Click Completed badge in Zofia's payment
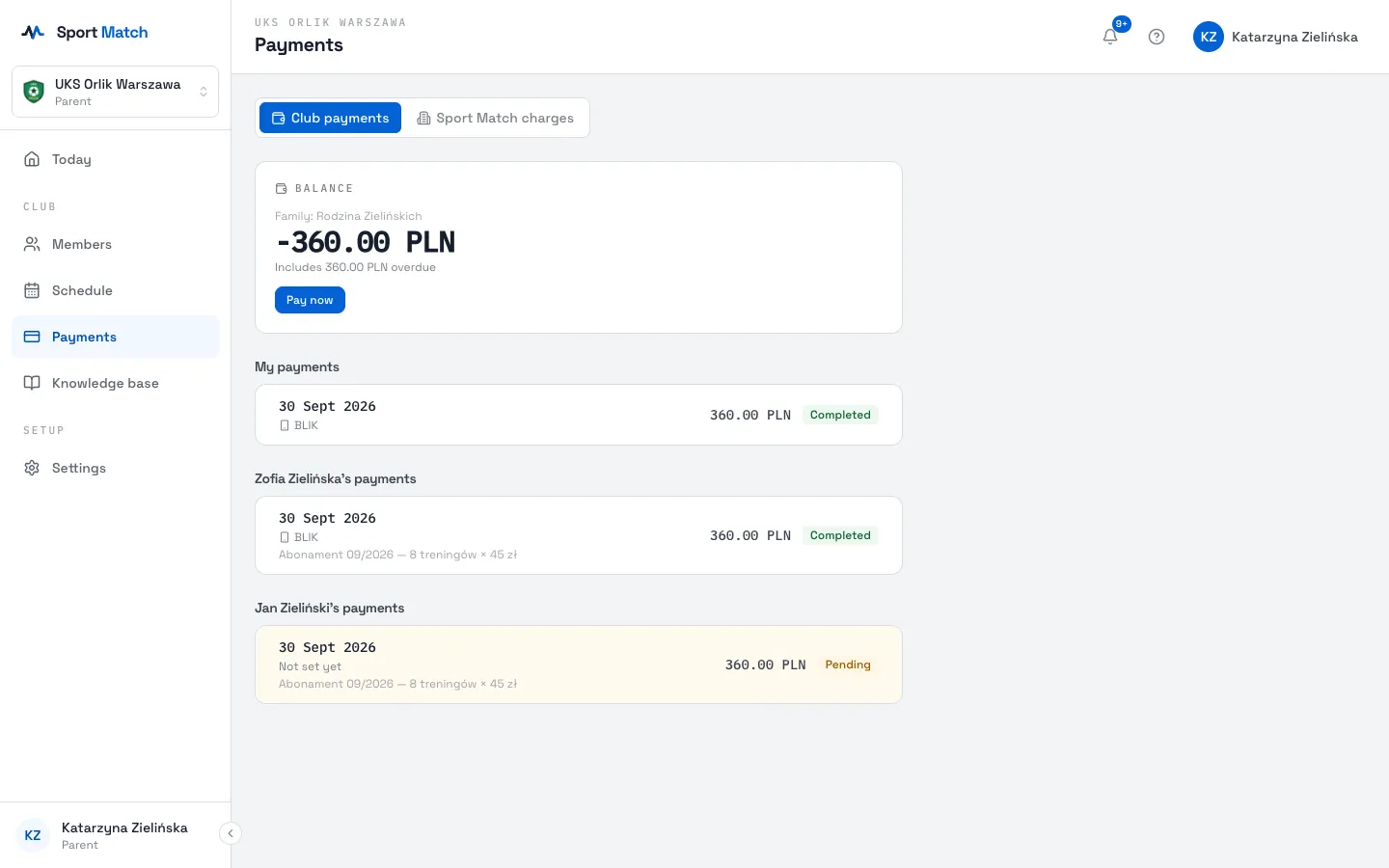Image resolution: width=1389 pixels, height=868 pixels. (x=840, y=535)
